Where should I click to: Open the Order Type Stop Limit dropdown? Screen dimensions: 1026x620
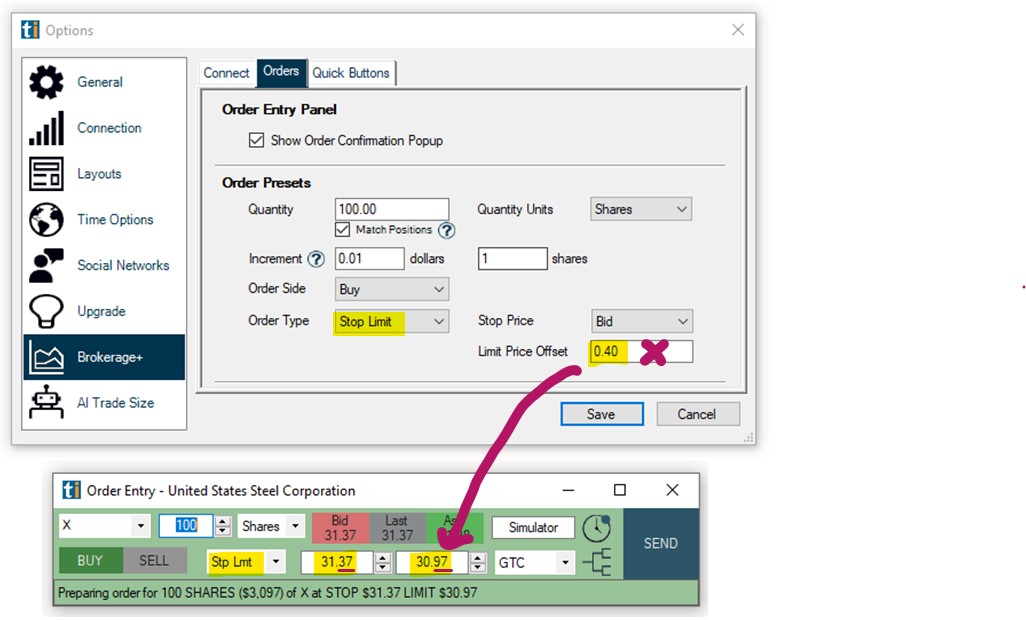(x=391, y=321)
